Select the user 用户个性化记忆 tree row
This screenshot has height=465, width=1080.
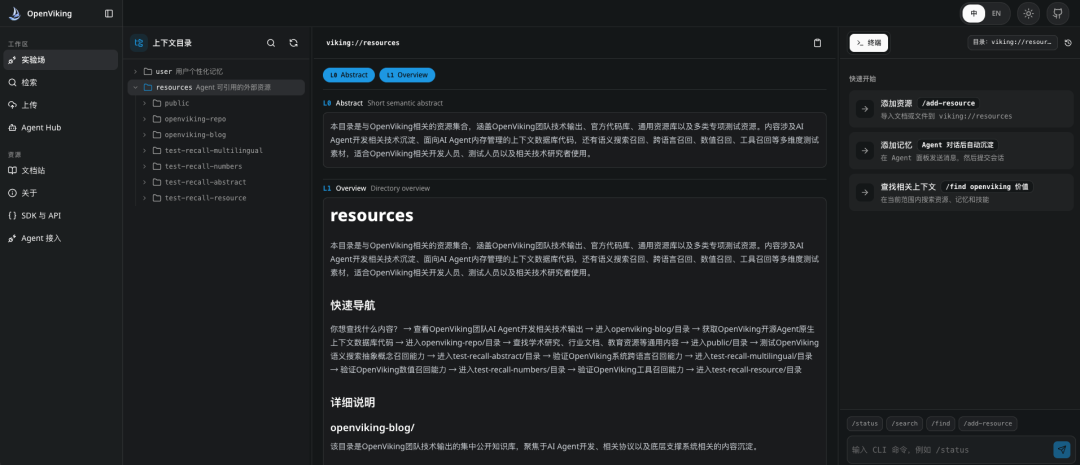(216, 72)
